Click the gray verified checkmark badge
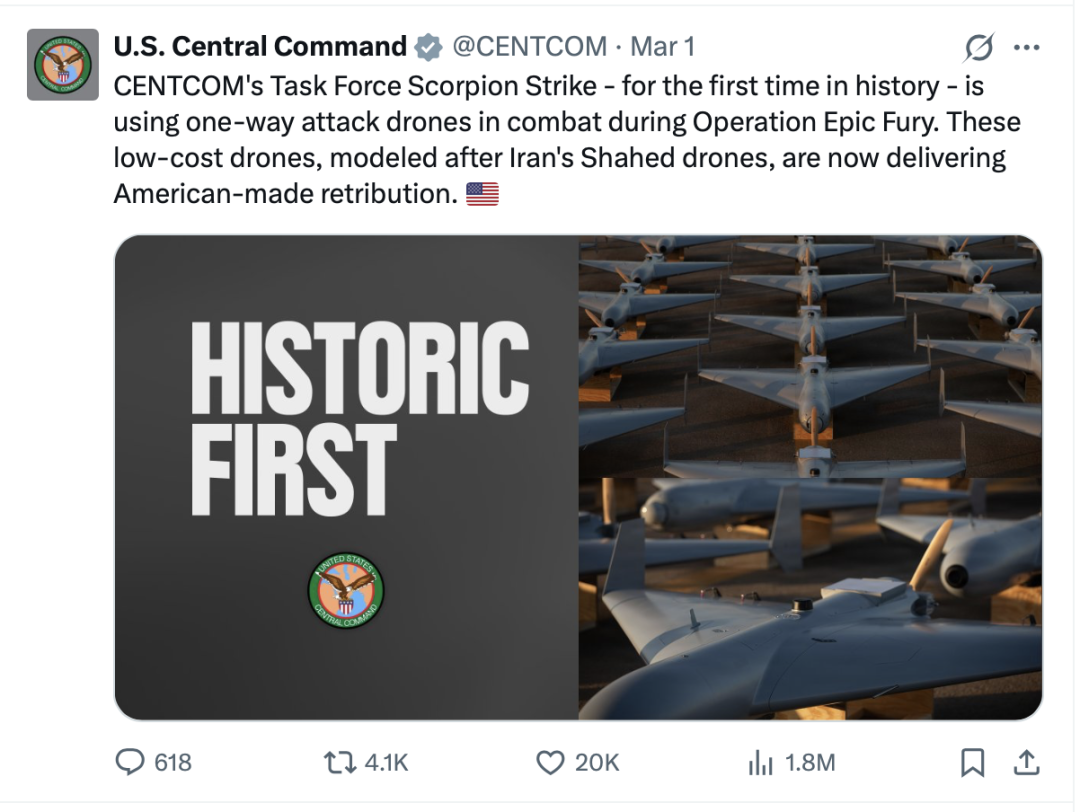Viewport: 1080px width, 812px height. 428,47
